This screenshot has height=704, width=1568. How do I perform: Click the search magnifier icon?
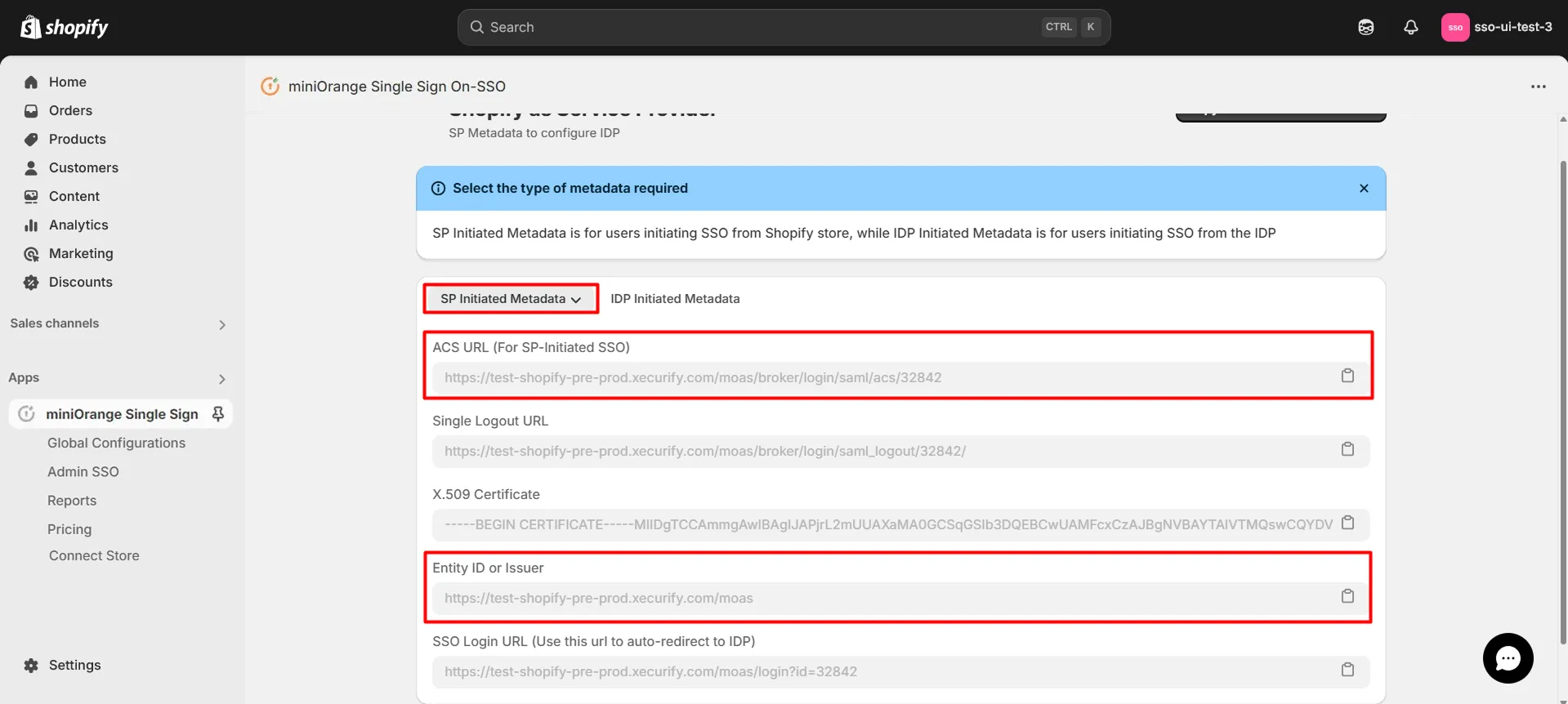tap(477, 27)
